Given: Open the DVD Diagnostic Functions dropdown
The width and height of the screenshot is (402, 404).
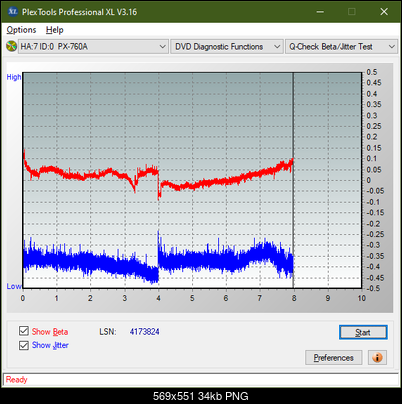Looking at the screenshot, I should [226, 47].
